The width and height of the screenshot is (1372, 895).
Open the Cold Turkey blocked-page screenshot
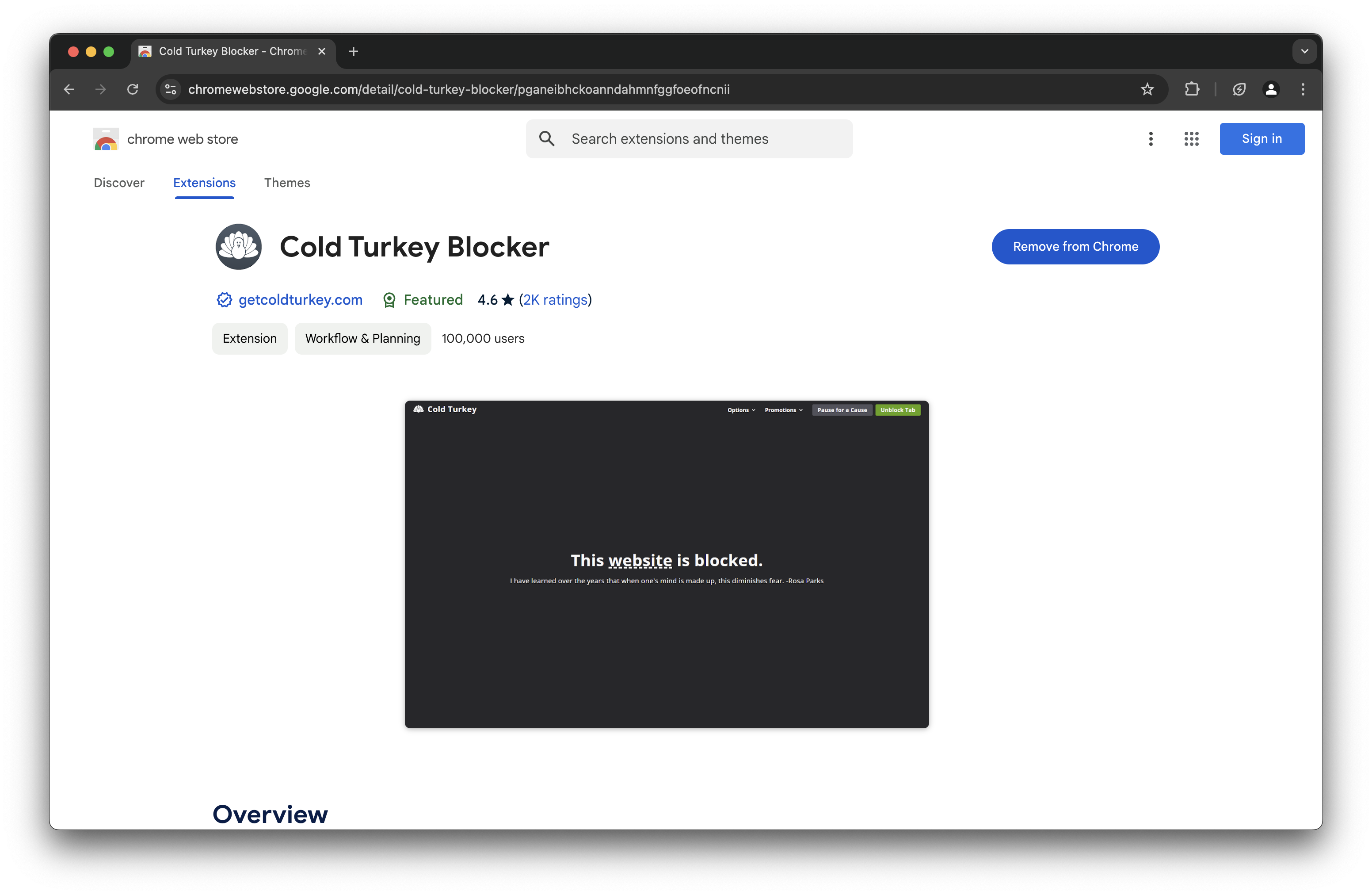(x=667, y=565)
